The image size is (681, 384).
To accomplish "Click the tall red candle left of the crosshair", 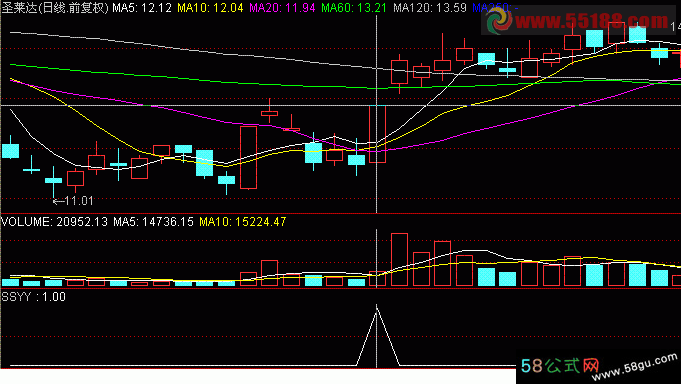I will (248, 157).
